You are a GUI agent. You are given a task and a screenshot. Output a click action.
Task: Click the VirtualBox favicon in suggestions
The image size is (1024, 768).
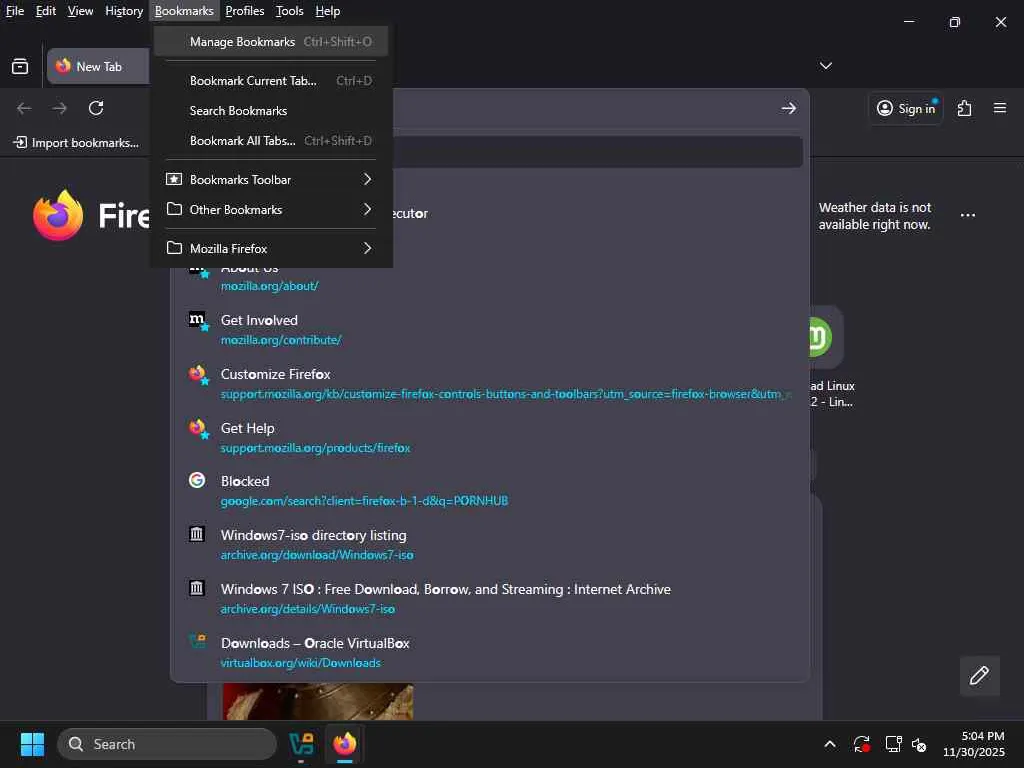pyautogui.click(x=197, y=641)
